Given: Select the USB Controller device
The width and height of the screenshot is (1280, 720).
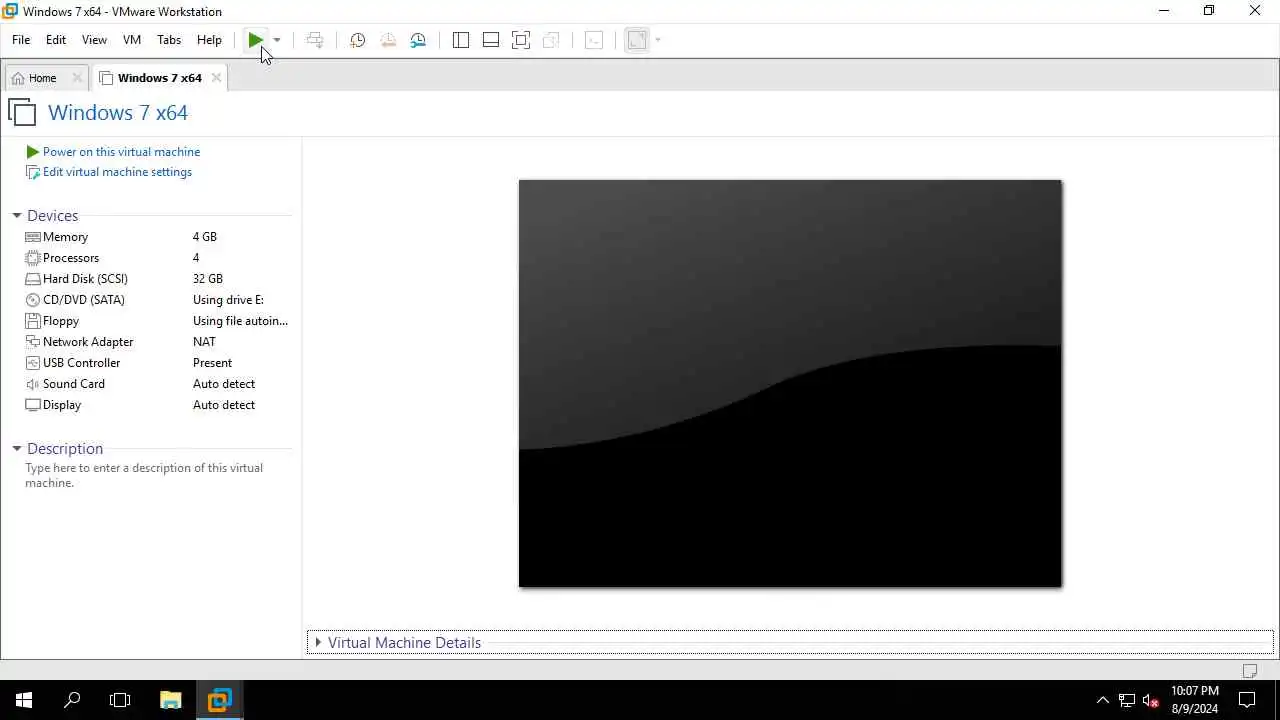Looking at the screenshot, I should point(157,363).
